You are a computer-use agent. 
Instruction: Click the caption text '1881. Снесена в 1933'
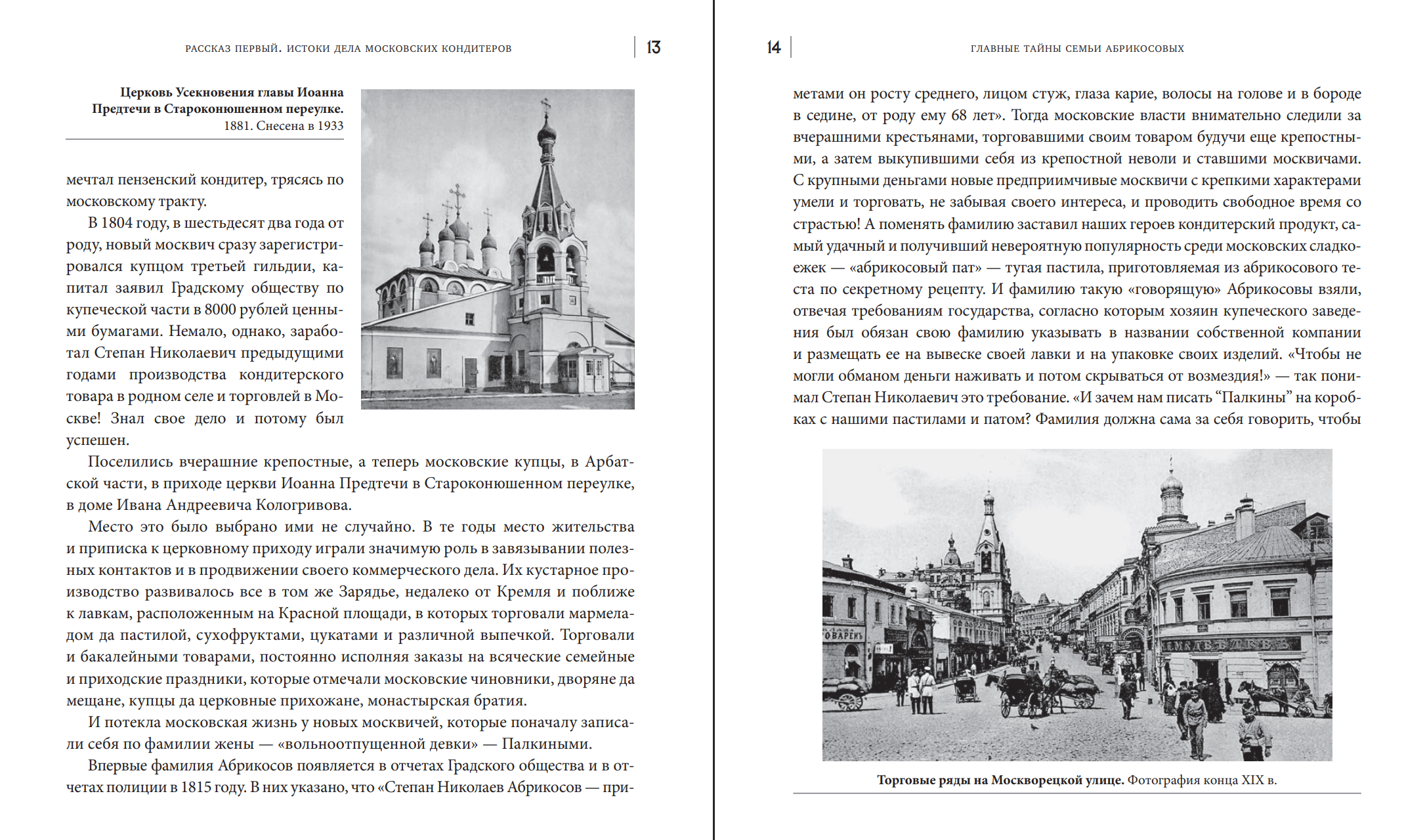tap(284, 126)
